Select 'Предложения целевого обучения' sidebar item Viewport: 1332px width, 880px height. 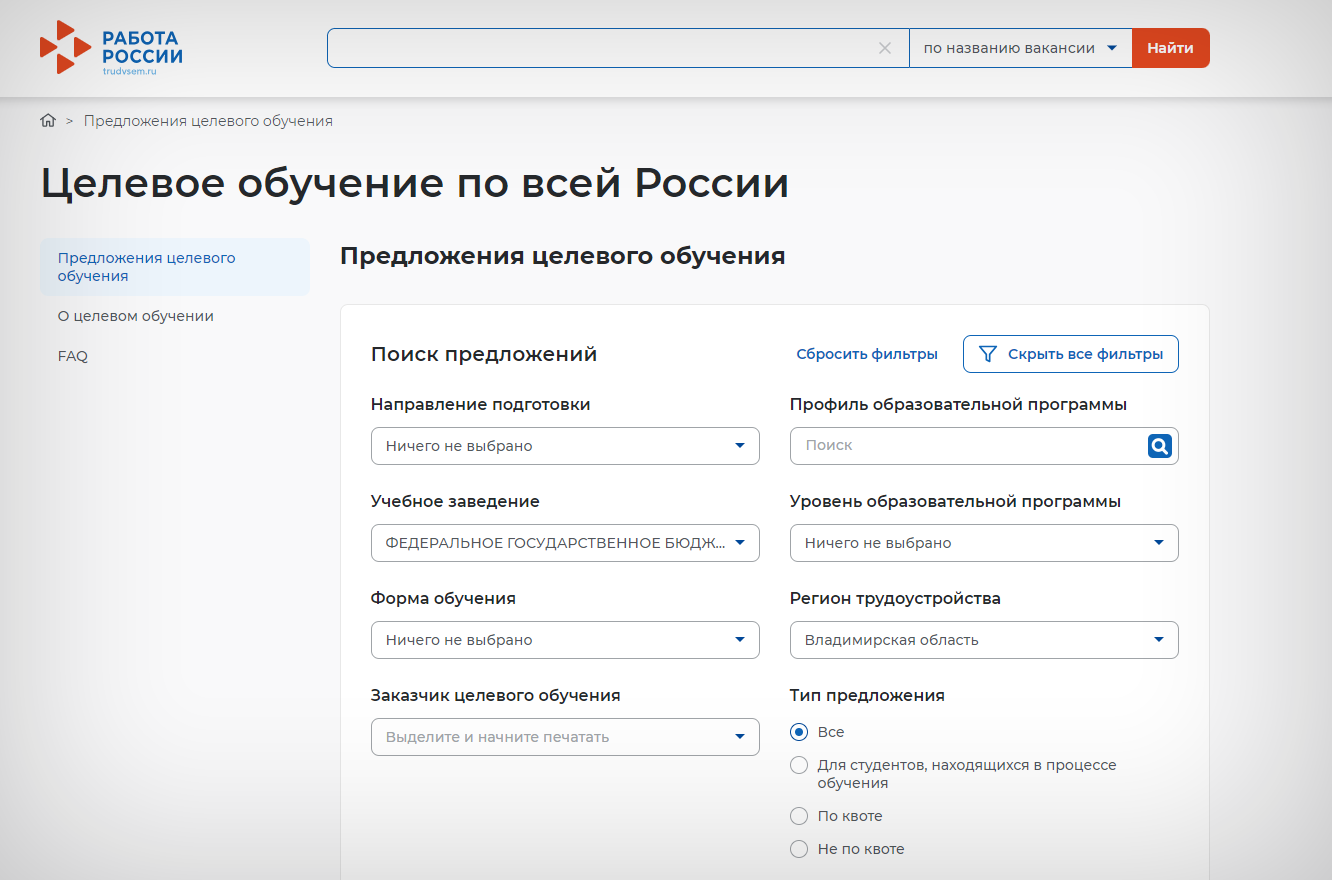coord(175,267)
